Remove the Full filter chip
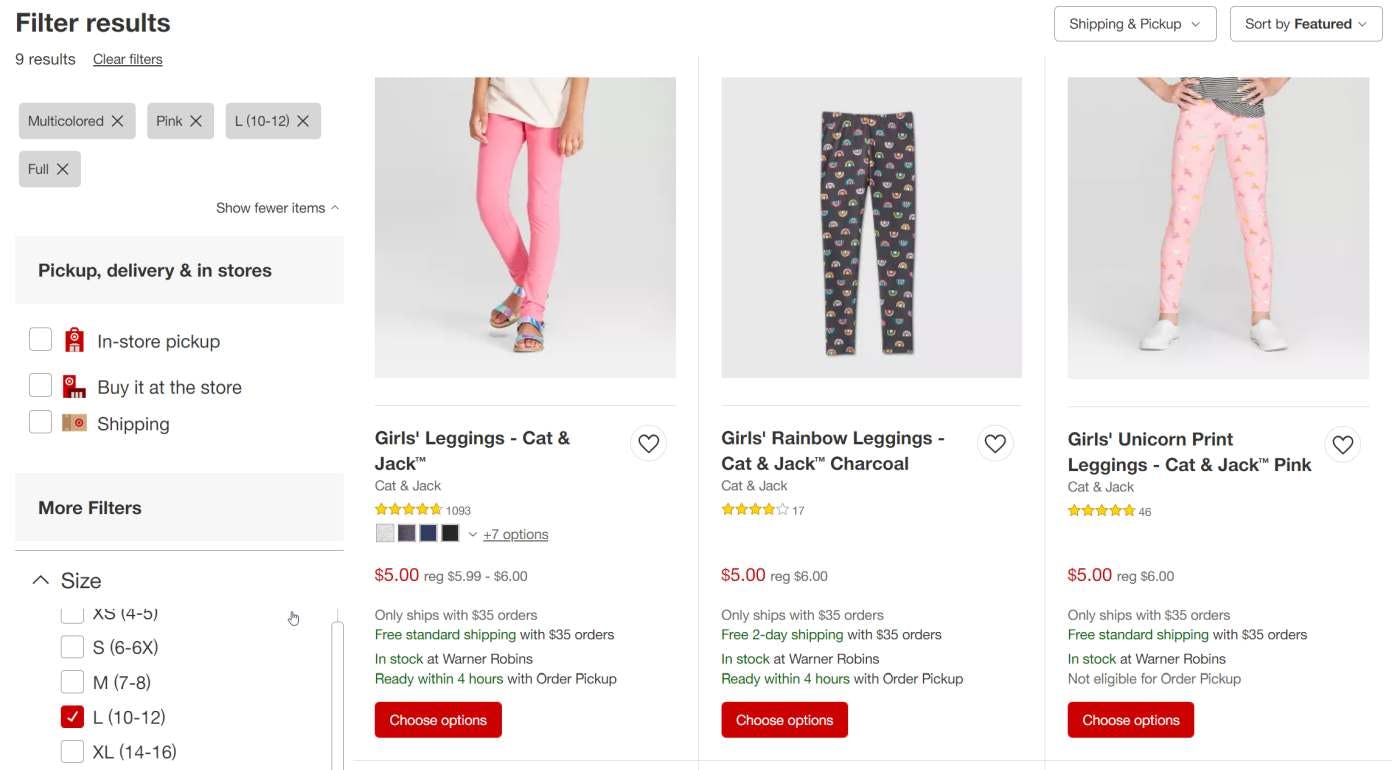This screenshot has height=770, width=1400. click(63, 169)
